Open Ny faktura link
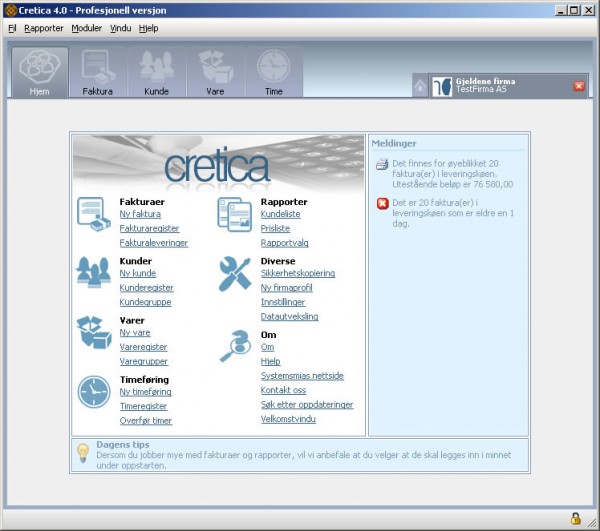Viewport: 600px width, 531px height. pyautogui.click(x=140, y=214)
